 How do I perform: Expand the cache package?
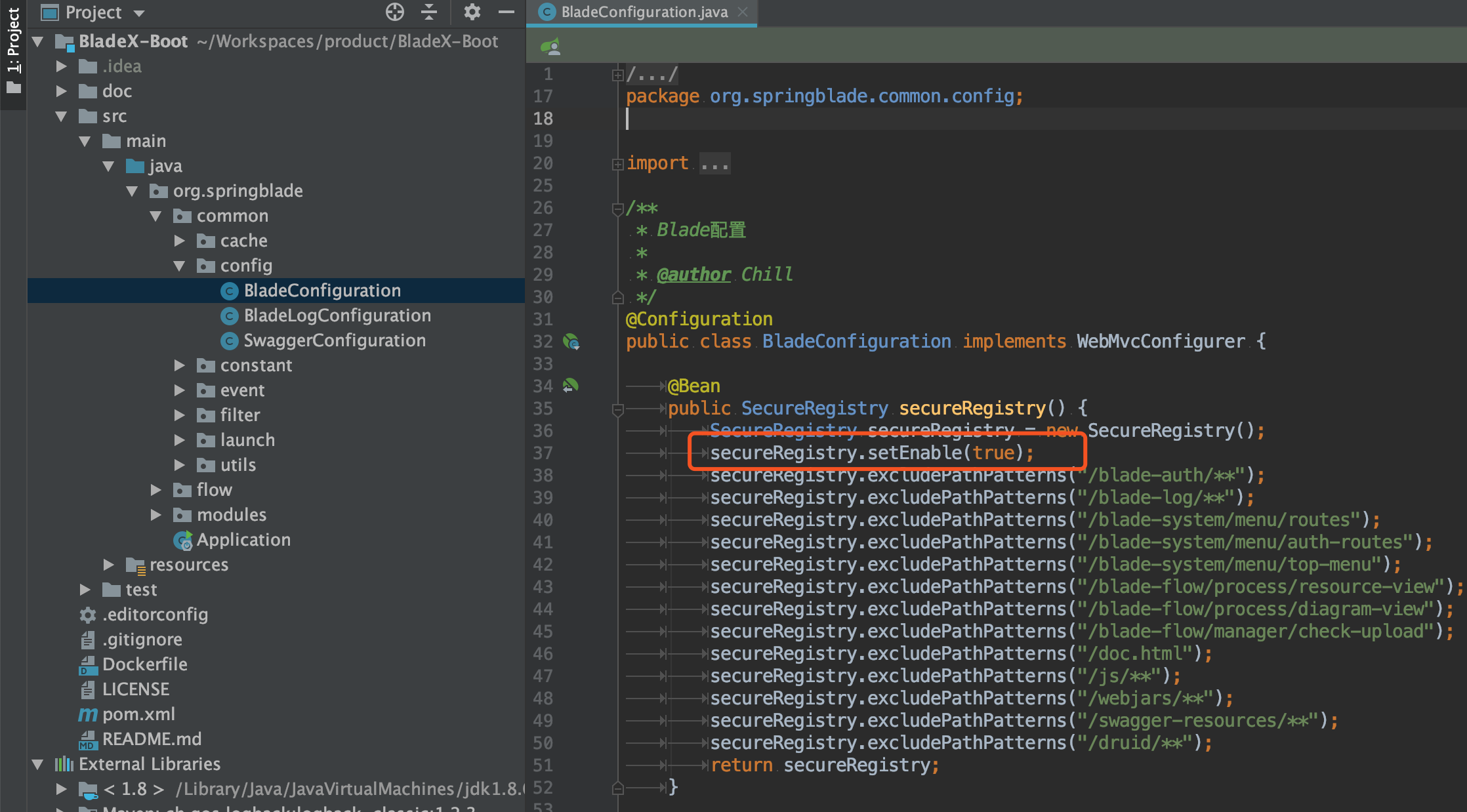pos(179,241)
